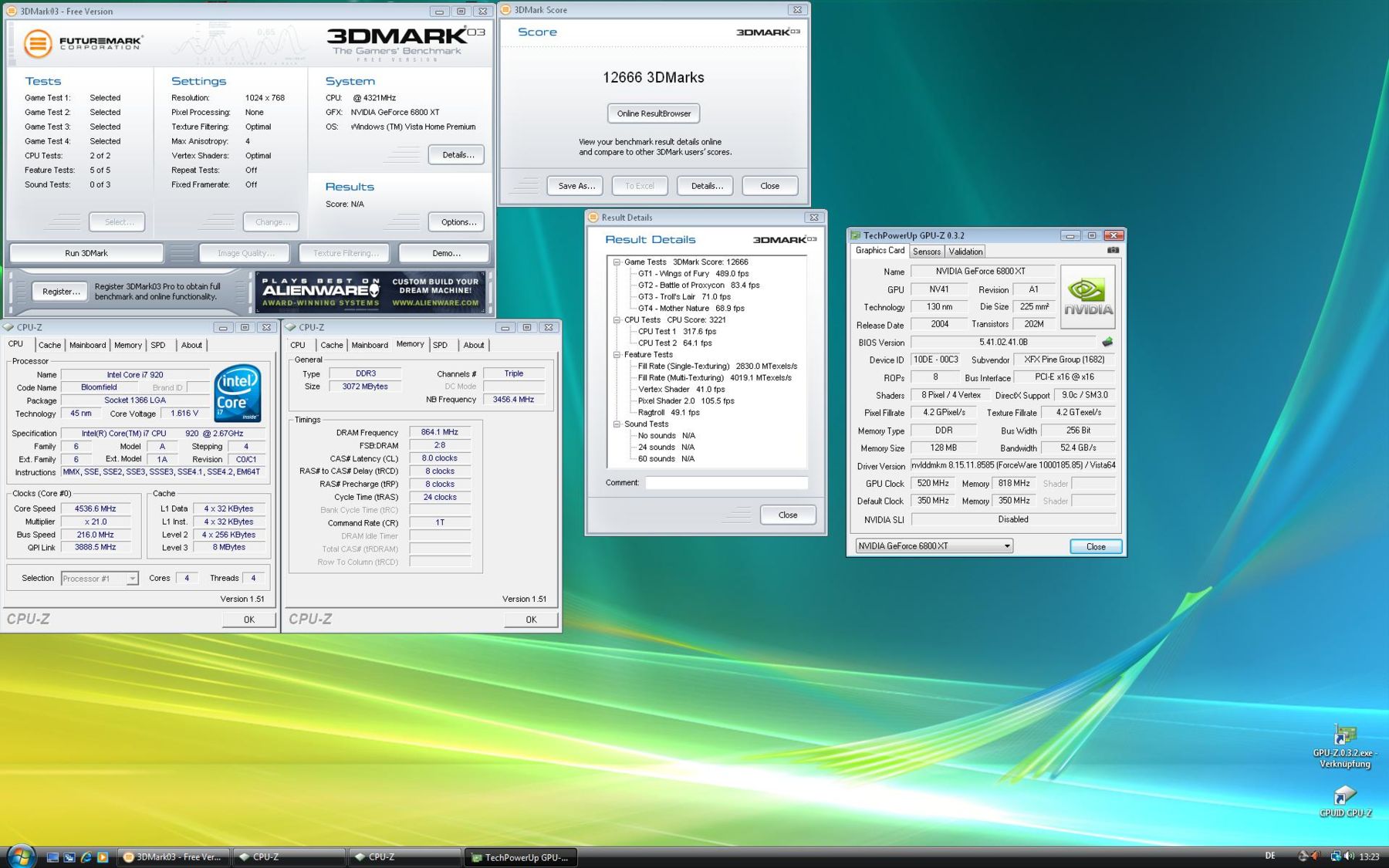Collapse the CPU Tests tree node
The width and height of the screenshot is (1389, 868).
coord(617,320)
